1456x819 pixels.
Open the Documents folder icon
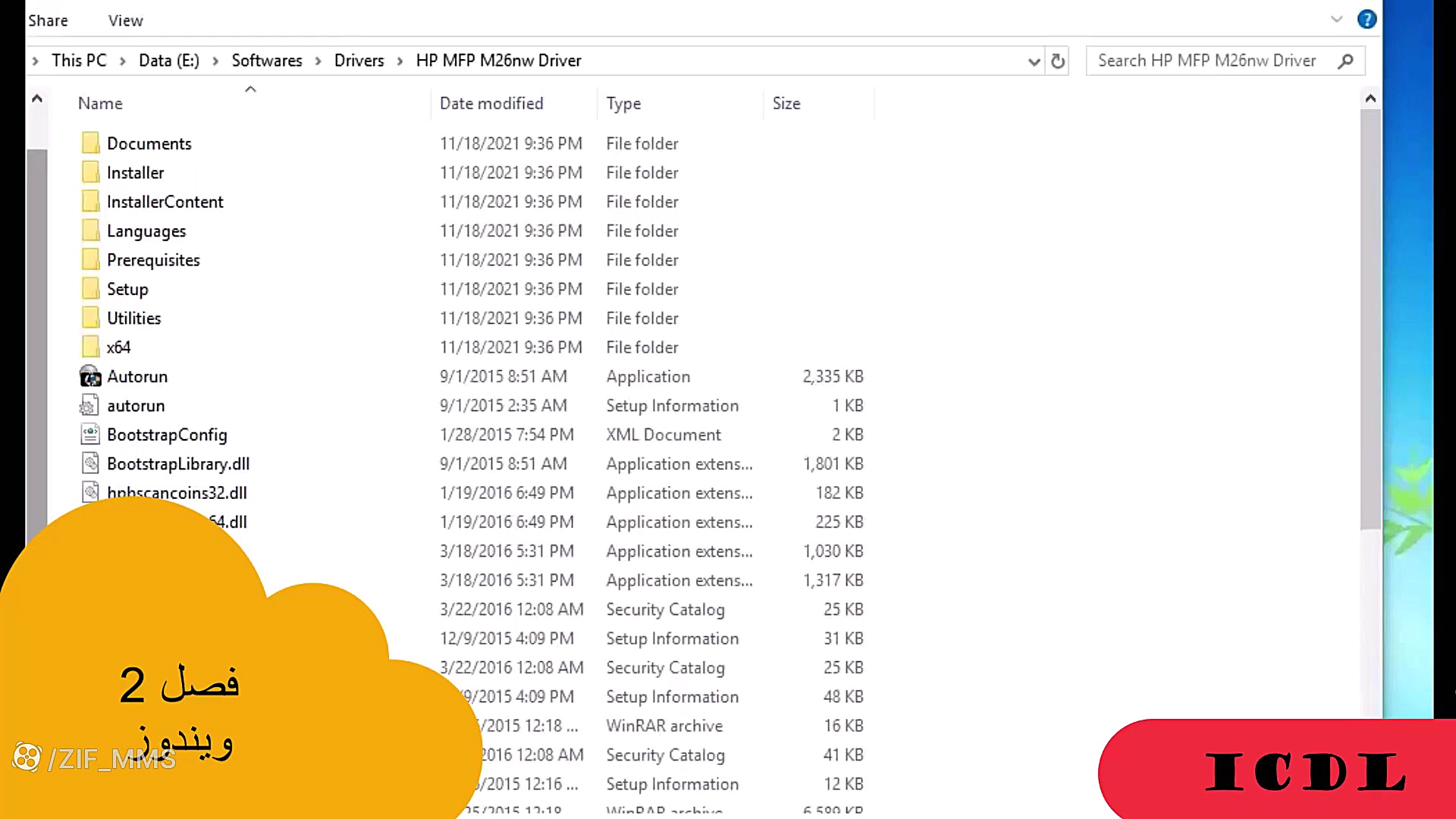coord(90,143)
